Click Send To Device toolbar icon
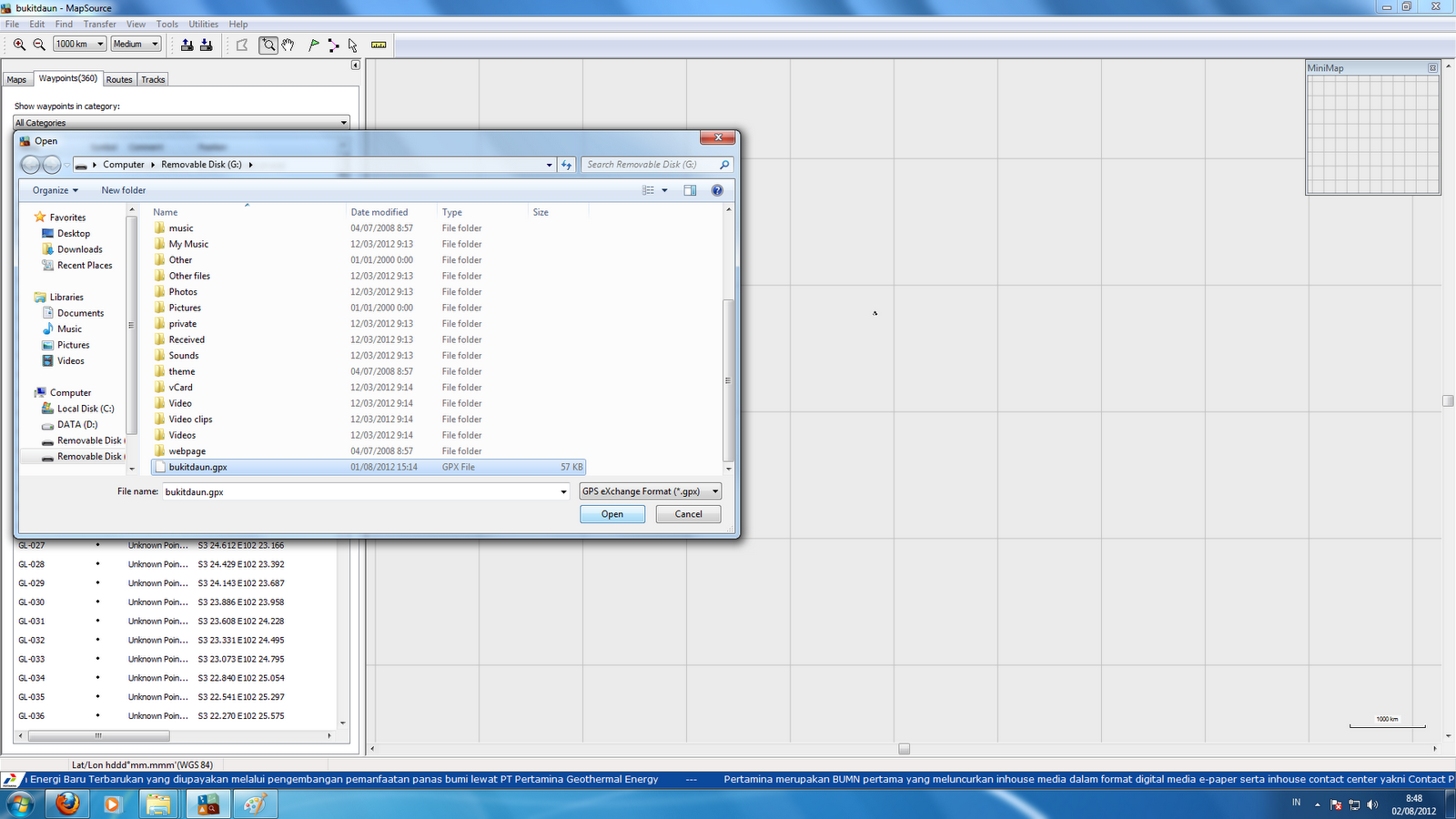Viewport: 1456px width, 819px height. tap(187, 45)
